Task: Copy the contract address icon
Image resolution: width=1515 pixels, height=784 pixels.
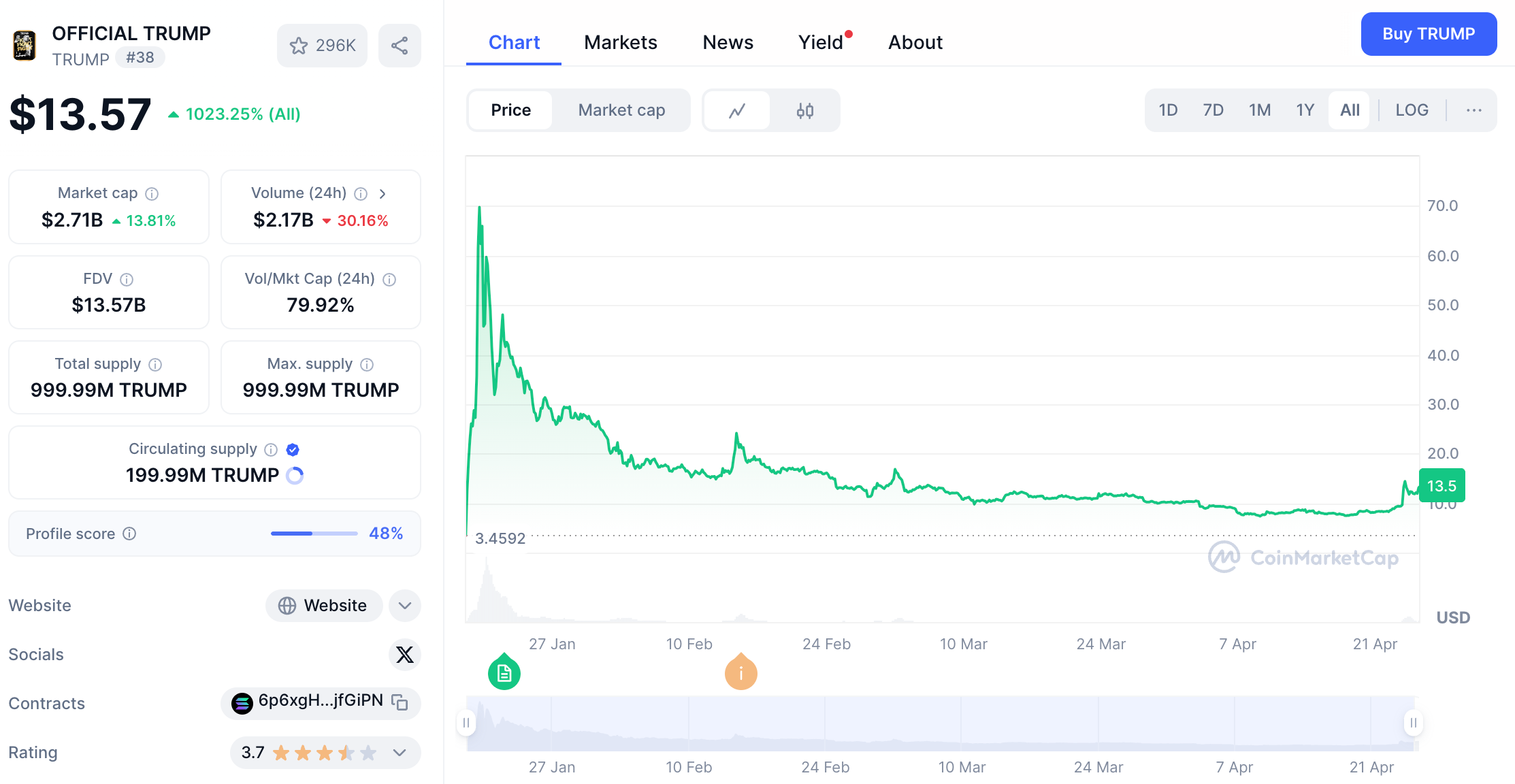Action: coord(400,702)
